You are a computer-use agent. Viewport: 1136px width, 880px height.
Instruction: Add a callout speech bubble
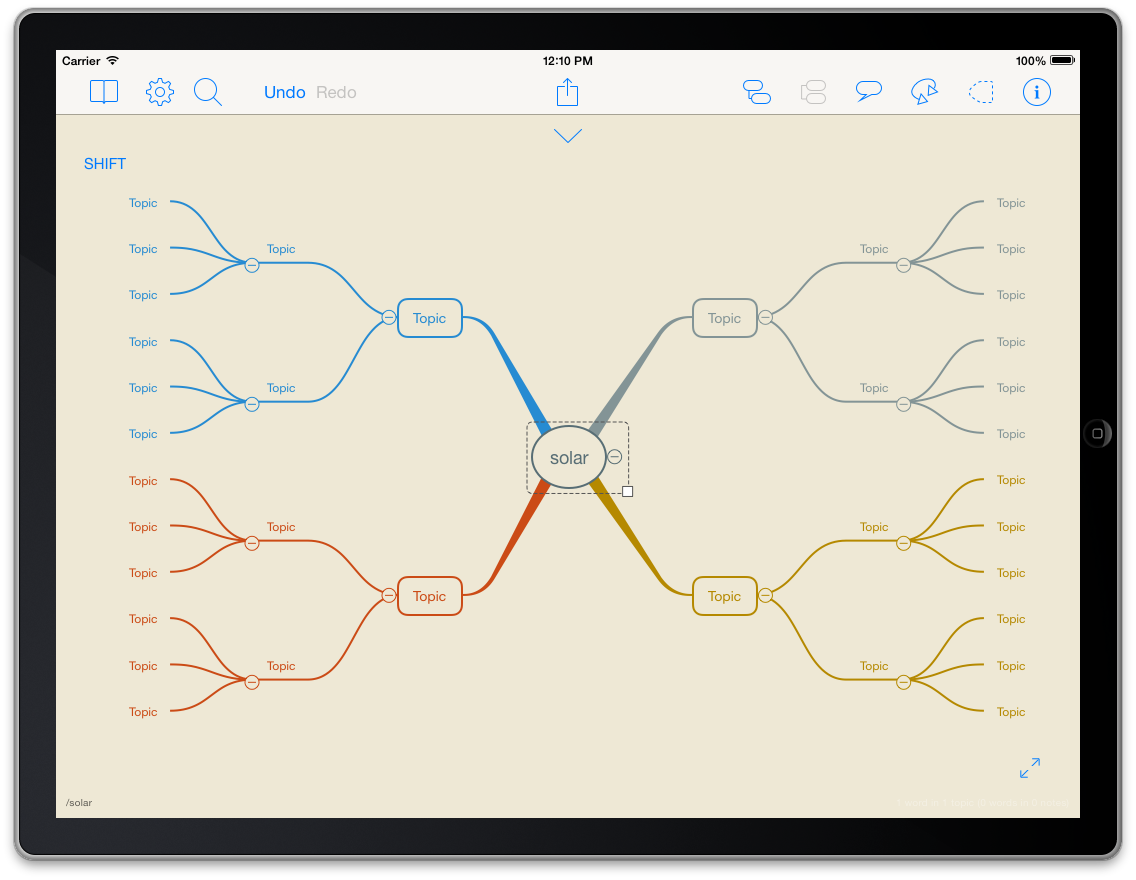(x=869, y=91)
